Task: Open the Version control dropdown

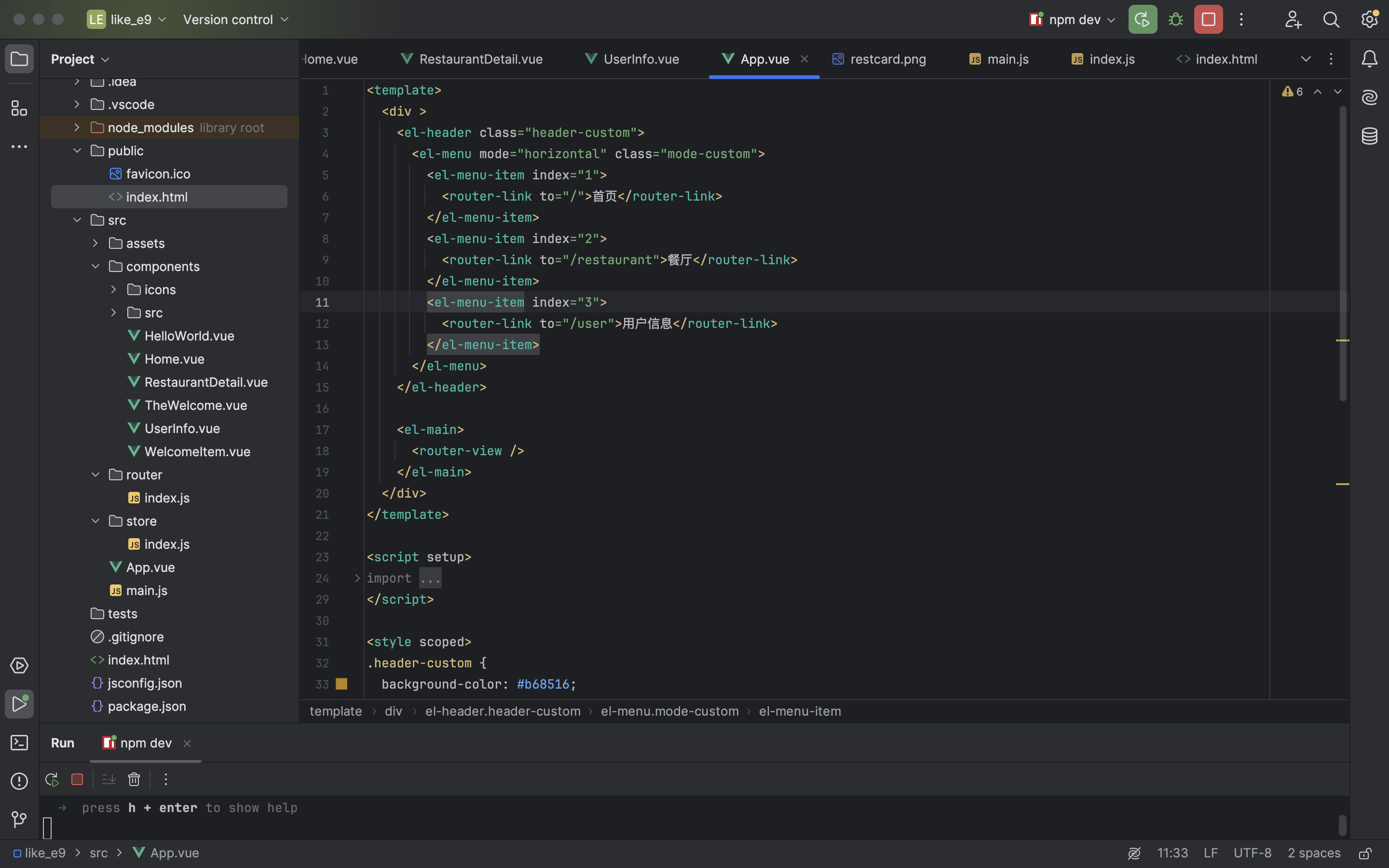Action: [x=236, y=19]
